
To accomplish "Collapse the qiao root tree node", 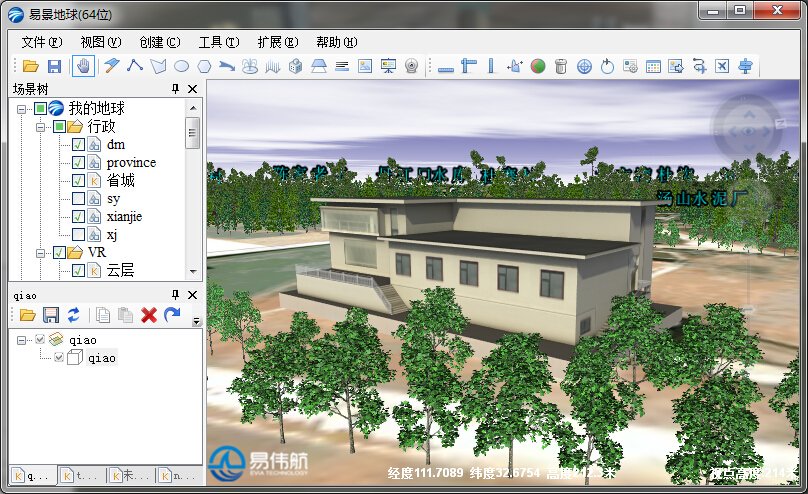I will point(22,340).
